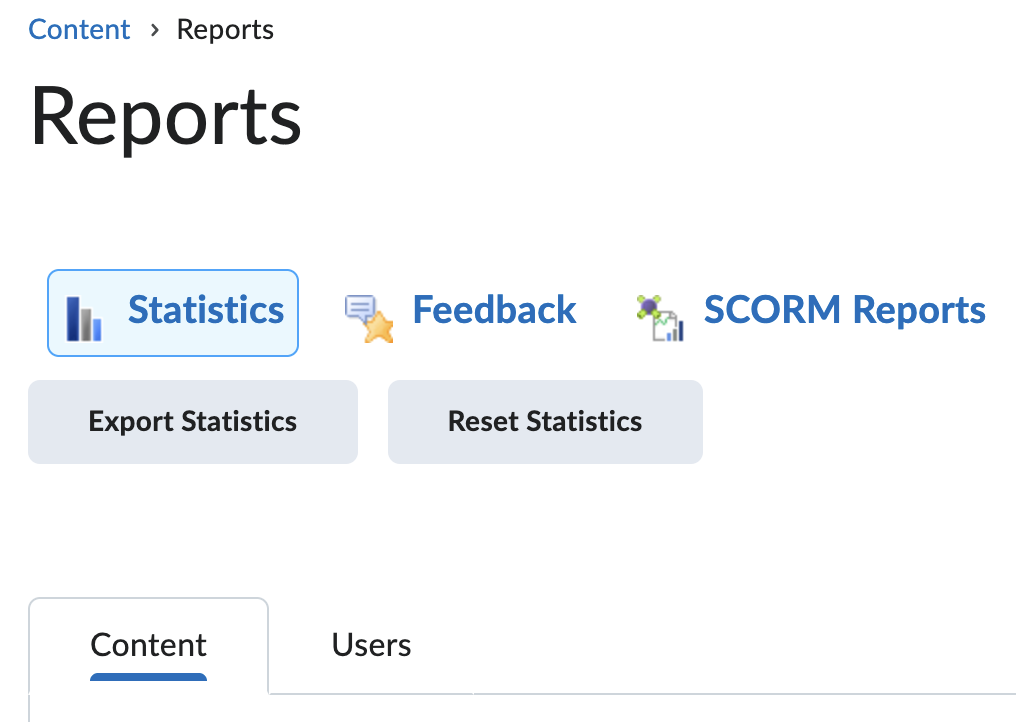Select the Content tab

coord(148,645)
